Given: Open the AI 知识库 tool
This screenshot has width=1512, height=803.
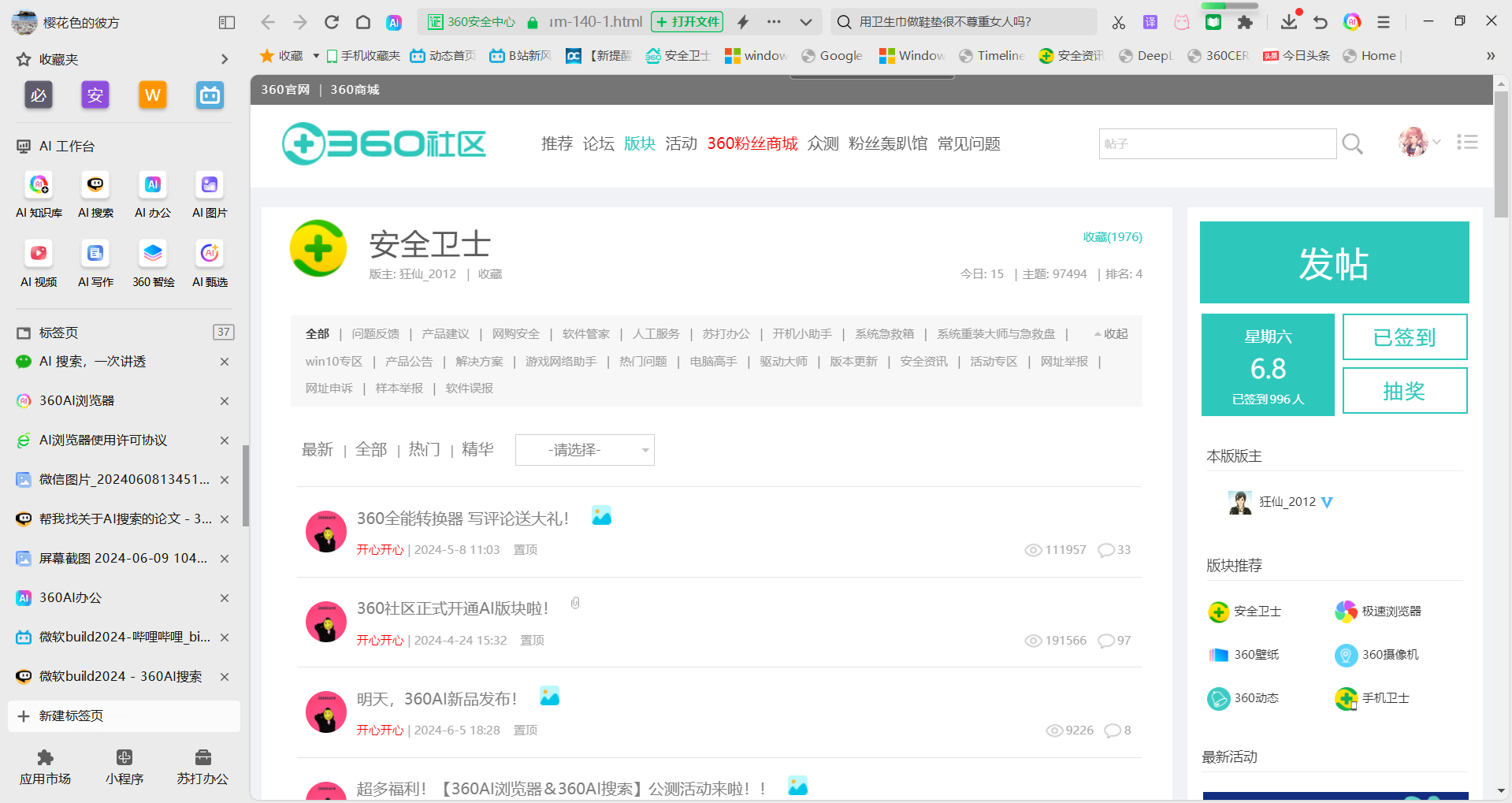Looking at the screenshot, I should [39, 195].
